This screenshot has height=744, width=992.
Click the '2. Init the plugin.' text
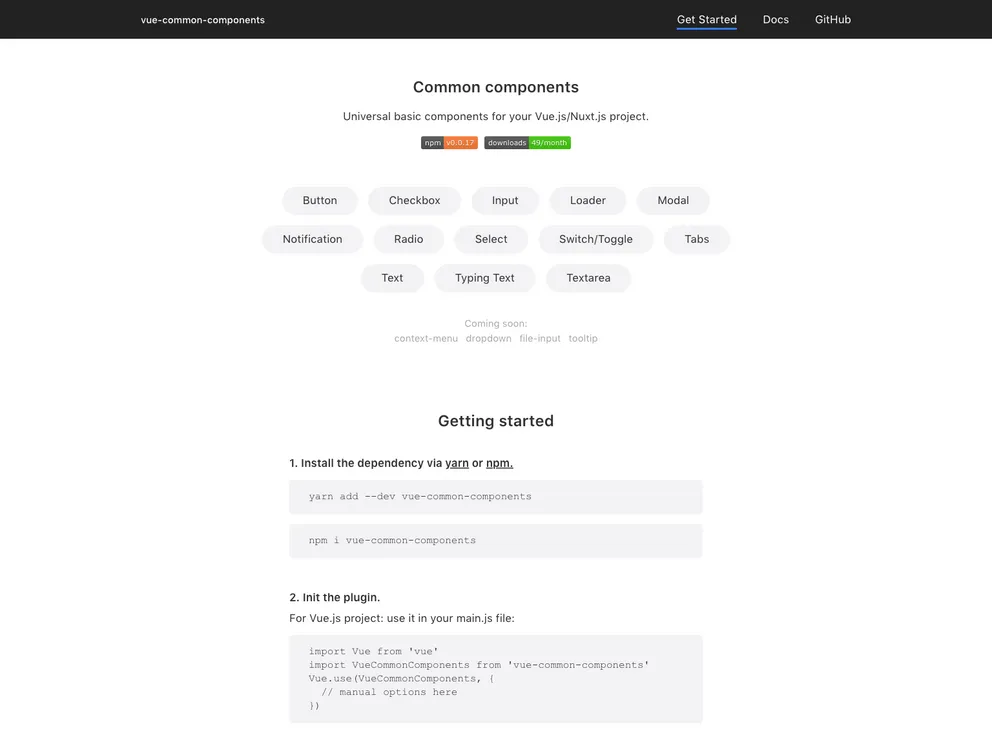335,597
